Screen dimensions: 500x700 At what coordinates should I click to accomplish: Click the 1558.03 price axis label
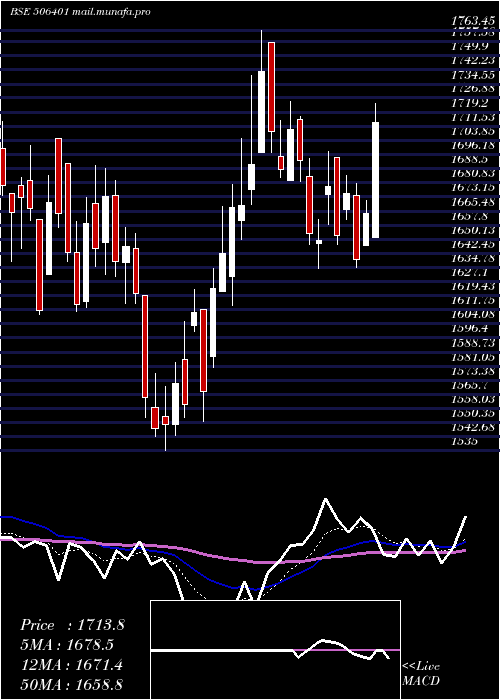(x=473, y=399)
